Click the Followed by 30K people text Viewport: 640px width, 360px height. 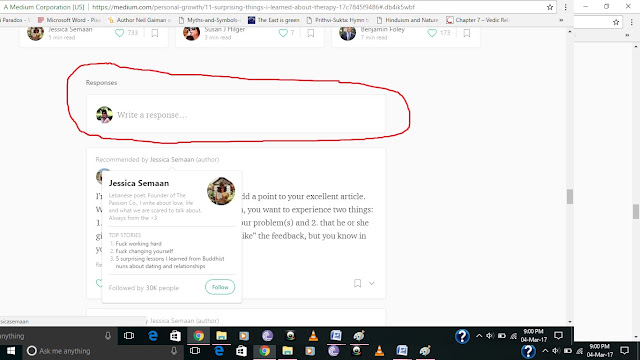coord(144,288)
